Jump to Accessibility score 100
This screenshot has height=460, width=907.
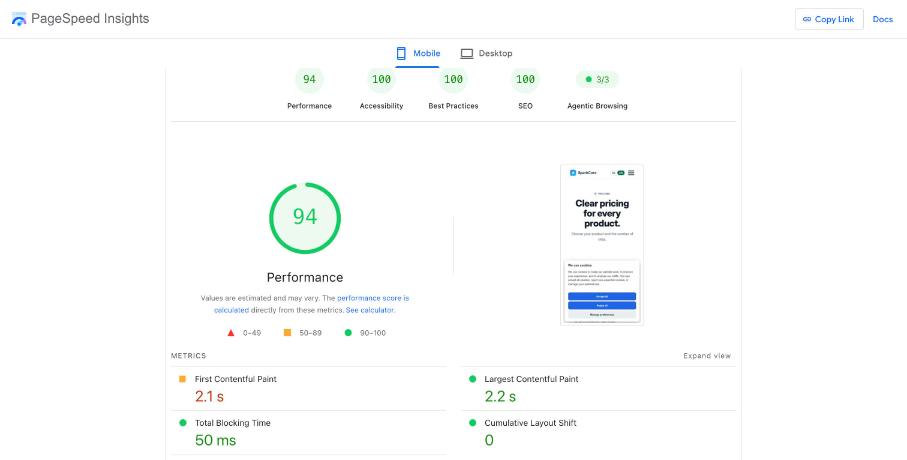coord(381,79)
